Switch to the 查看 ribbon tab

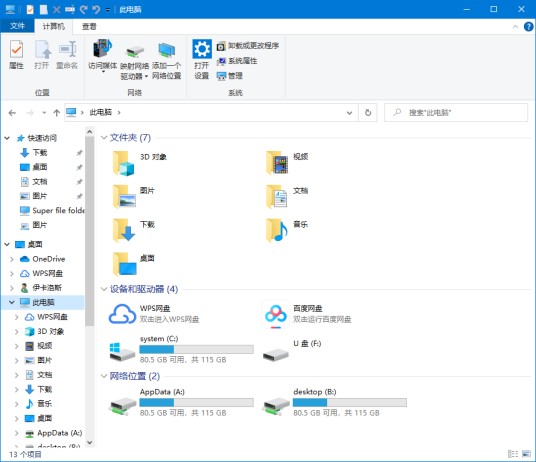[x=89, y=26]
